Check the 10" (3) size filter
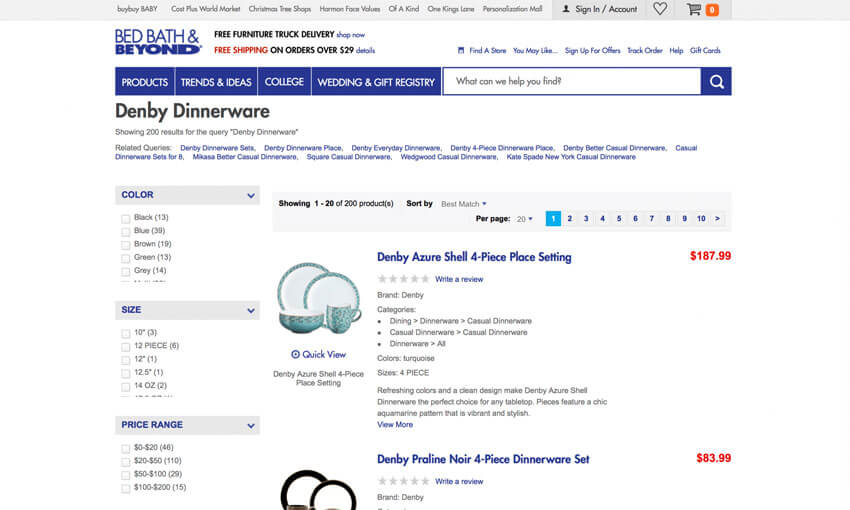This screenshot has width=850, height=510. coord(126,333)
